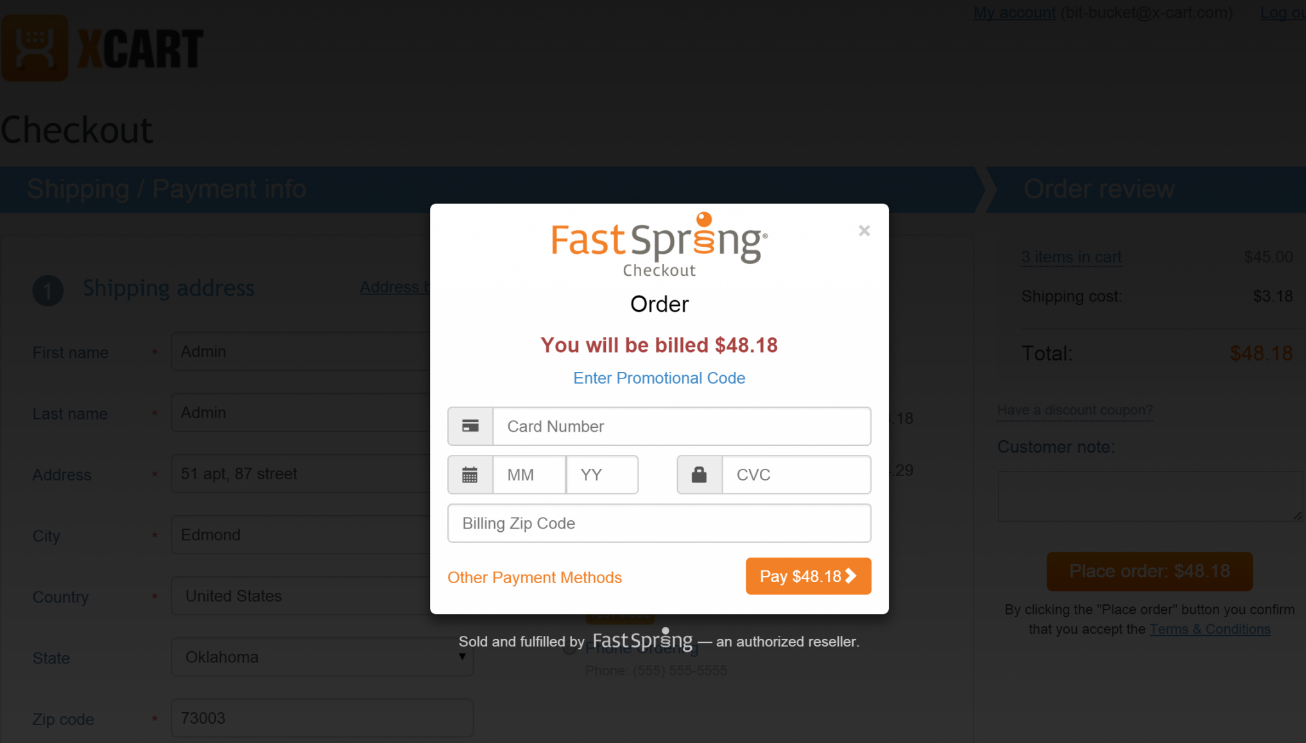This screenshot has height=743, width=1306.
Task: Click the Pay $48.18 button
Action: tap(808, 576)
